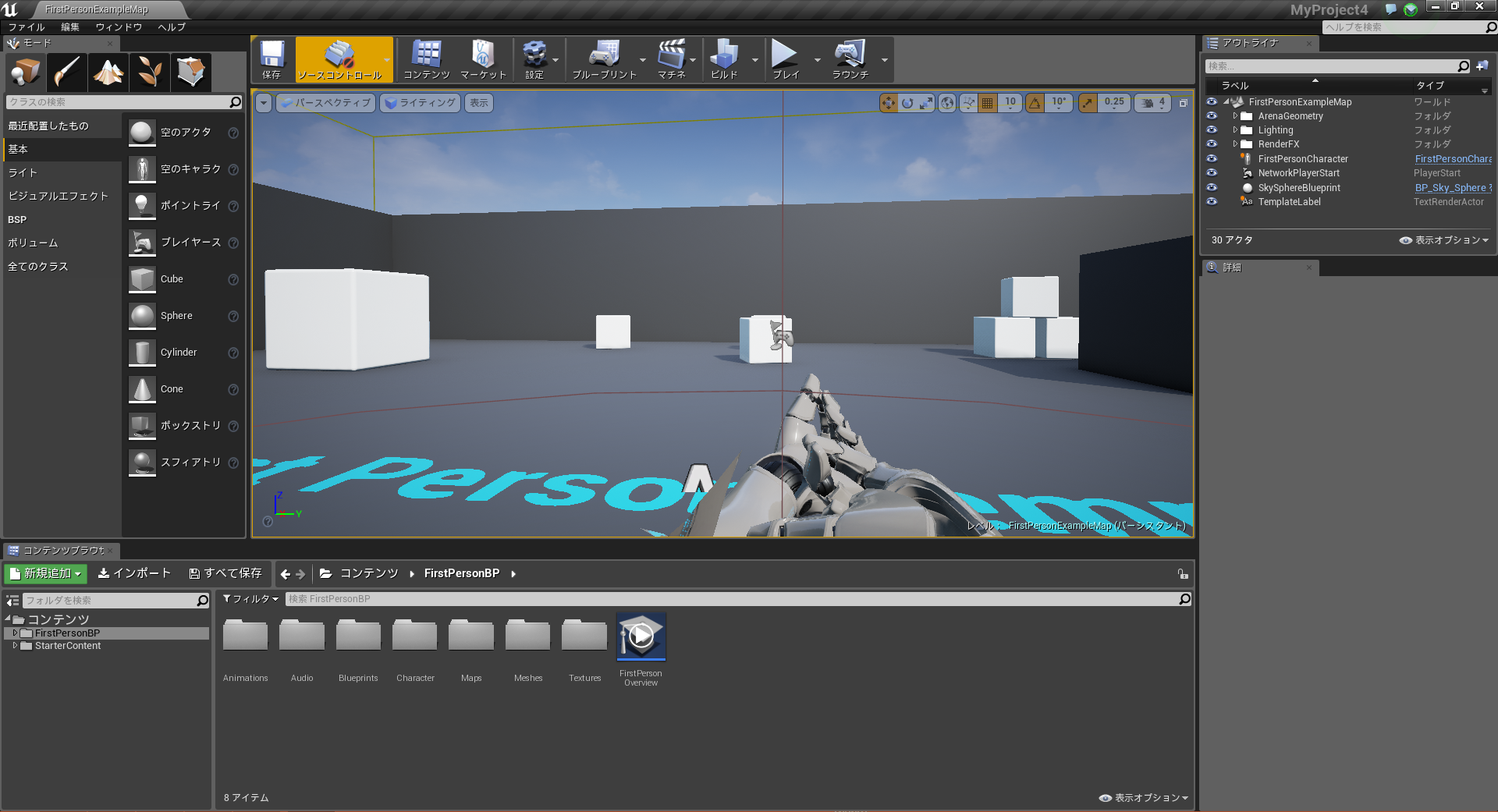Open the ビルド options dropdown arrow
1498x812 pixels.
tap(754, 60)
